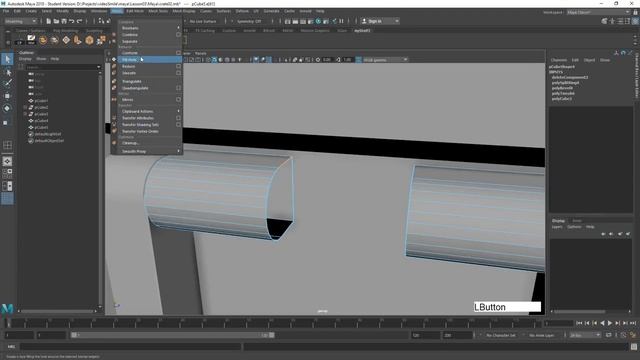The height and width of the screenshot is (360, 640).
Task: Open Modeling Toolkit icon at top right
Action: (x=604, y=21)
